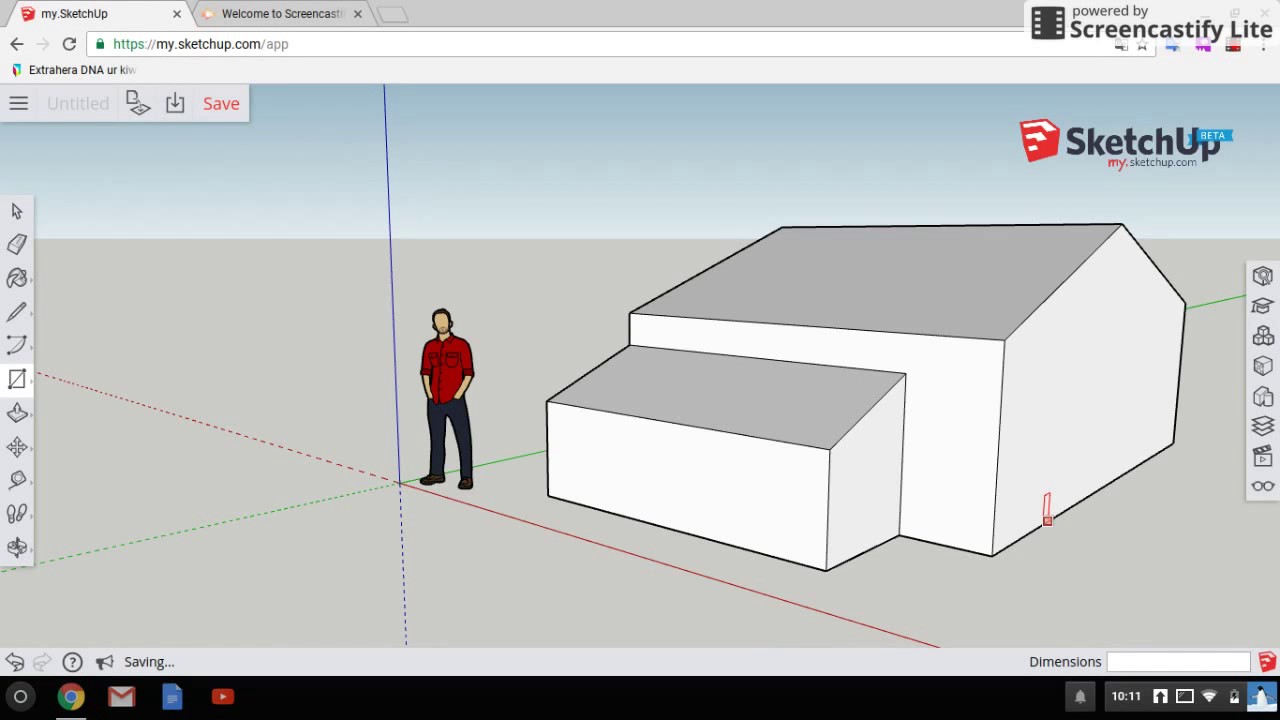
Task: Open the Instructor graduation cap panel
Action: point(1262,306)
